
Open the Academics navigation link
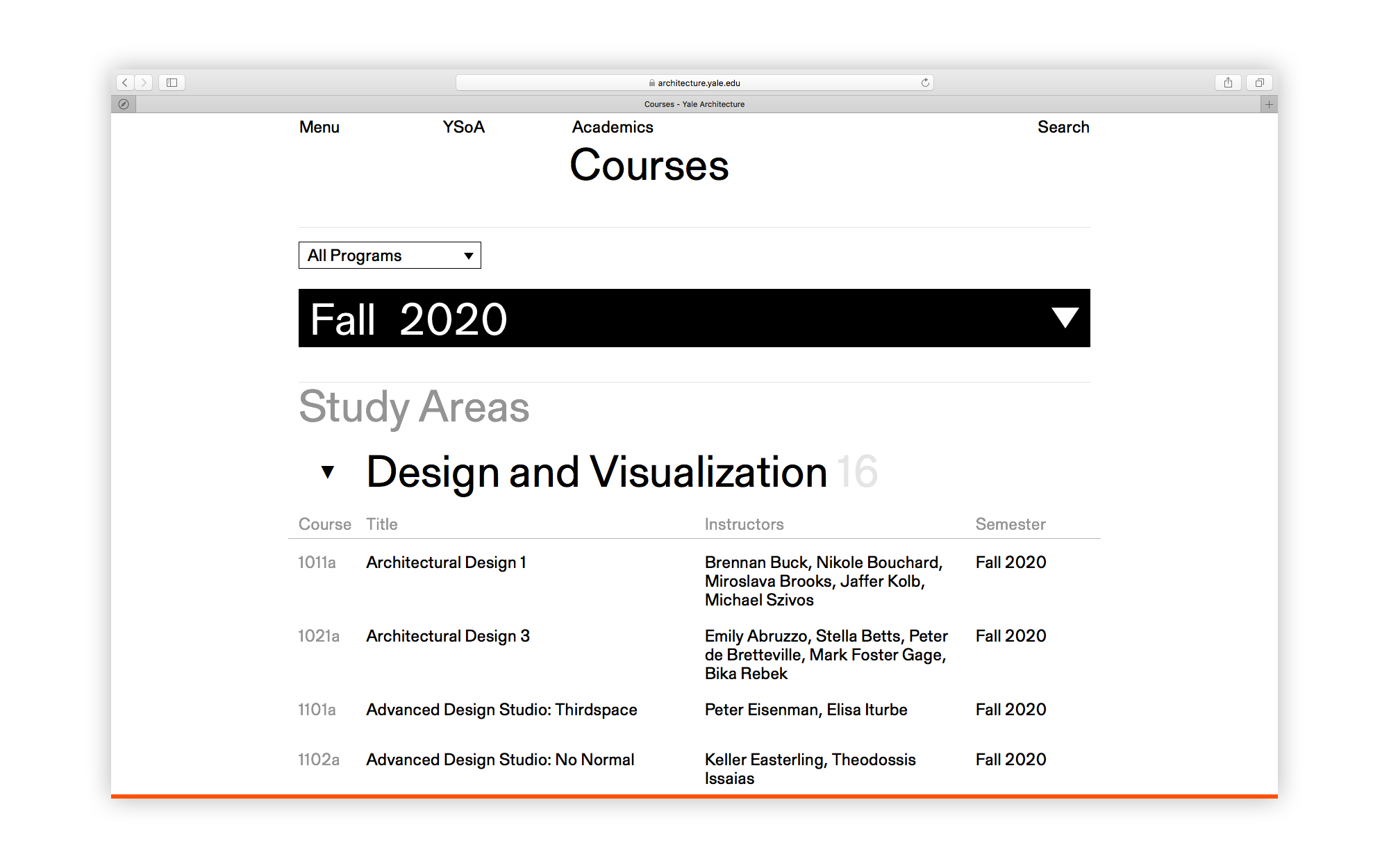click(x=613, y=127)
